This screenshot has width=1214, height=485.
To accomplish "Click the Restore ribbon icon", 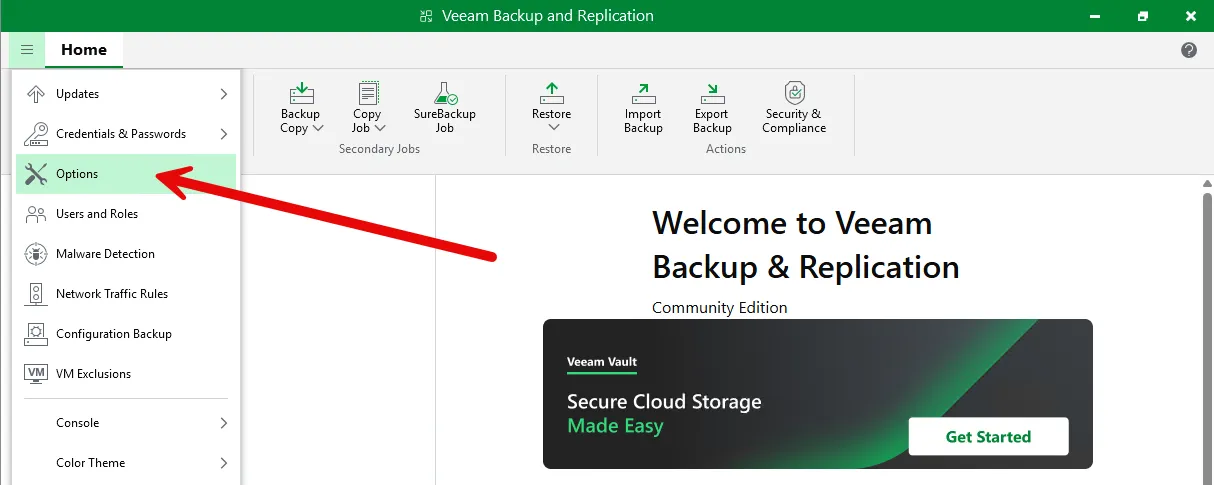I will coord(551,94).
